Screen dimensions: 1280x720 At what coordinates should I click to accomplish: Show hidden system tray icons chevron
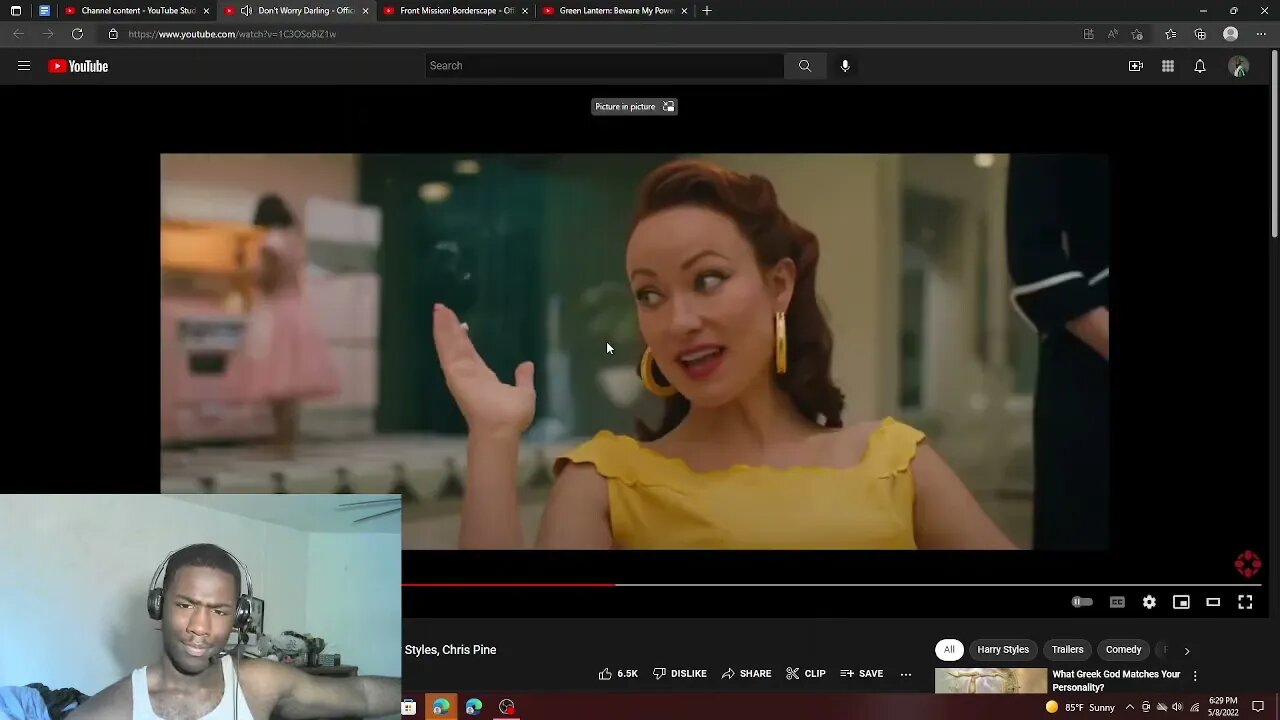point(1130,707)
